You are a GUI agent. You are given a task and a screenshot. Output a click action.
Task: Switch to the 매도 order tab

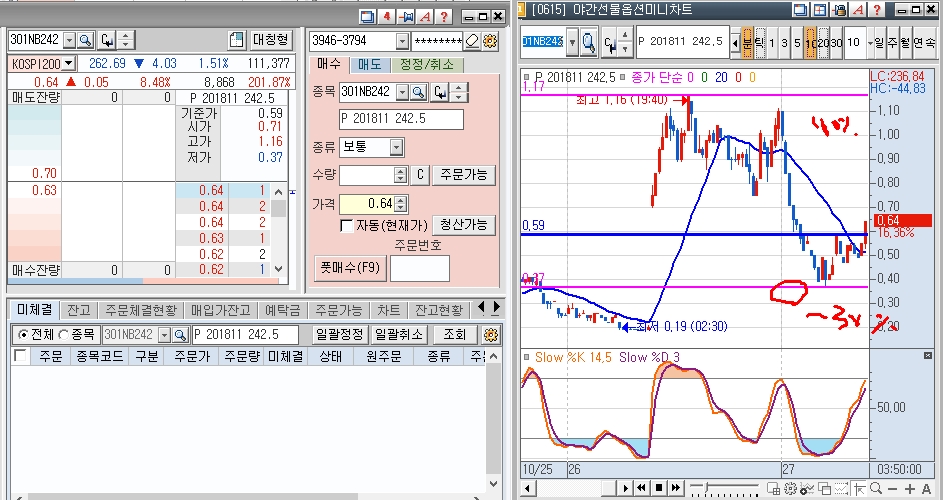click(x=369, y=64)
